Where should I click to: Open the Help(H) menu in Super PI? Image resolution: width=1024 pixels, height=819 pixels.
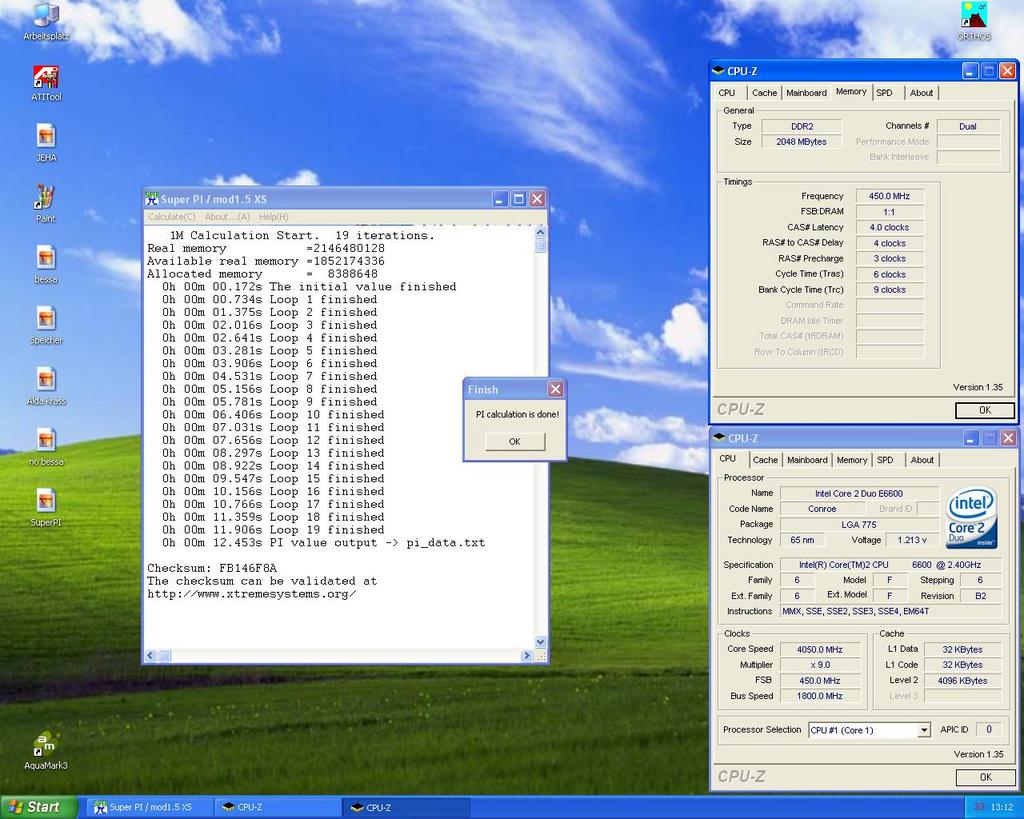pos(274,217)
